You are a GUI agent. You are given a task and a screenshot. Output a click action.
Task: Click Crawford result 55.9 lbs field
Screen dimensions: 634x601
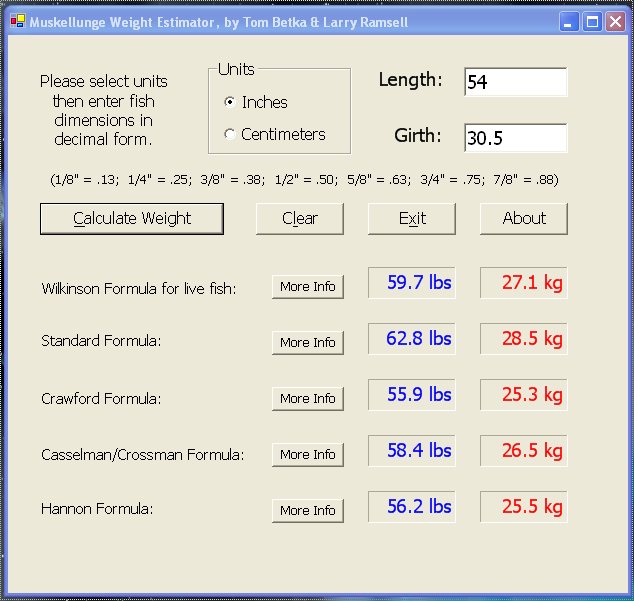(412, 396)
